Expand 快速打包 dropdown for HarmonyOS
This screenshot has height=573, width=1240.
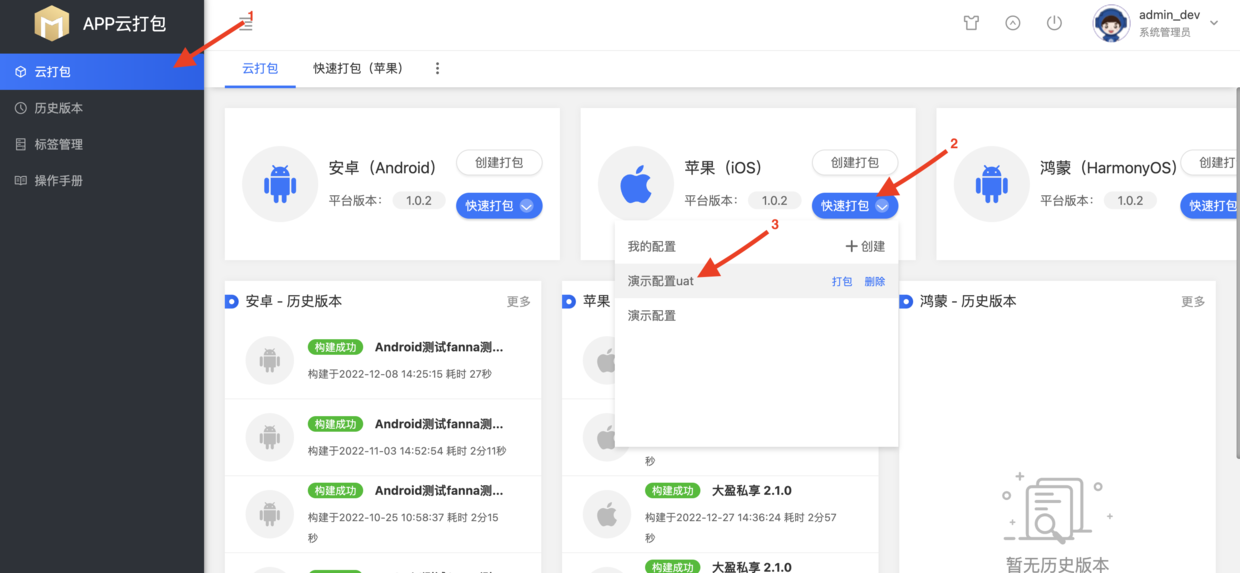[1210, 206]
